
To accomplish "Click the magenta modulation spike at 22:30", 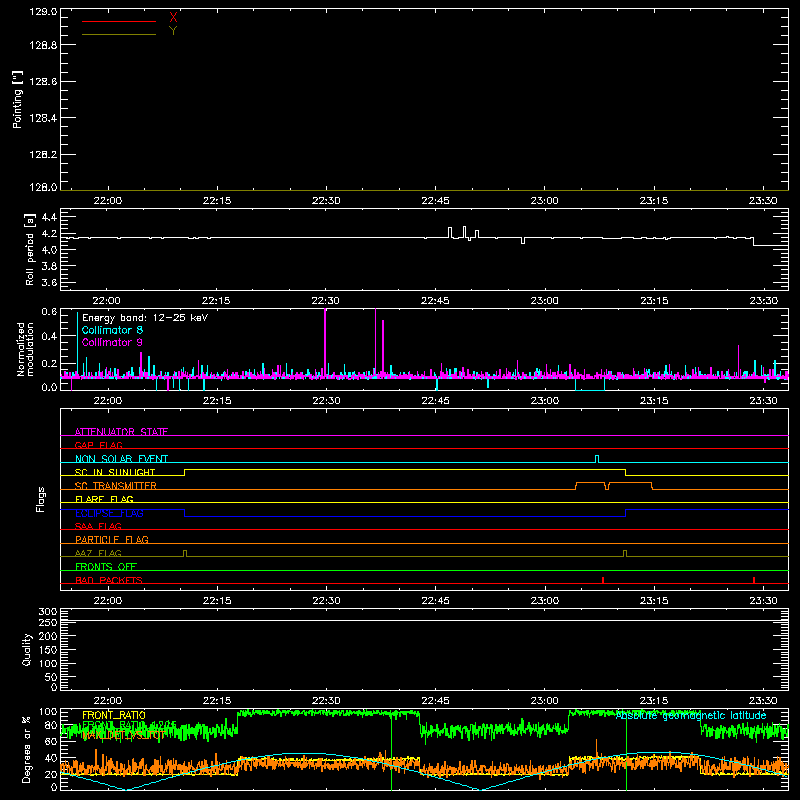I will pyautogui.click(x=325, y=343).
